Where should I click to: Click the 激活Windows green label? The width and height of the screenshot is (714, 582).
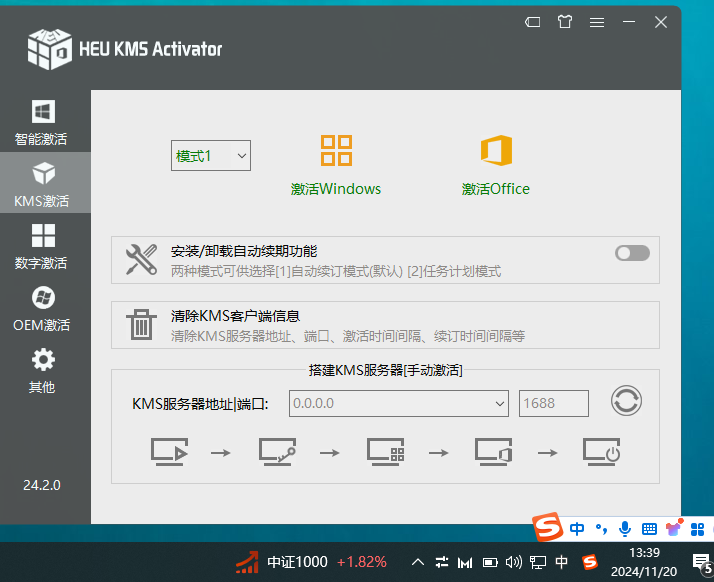pos(336,189)
